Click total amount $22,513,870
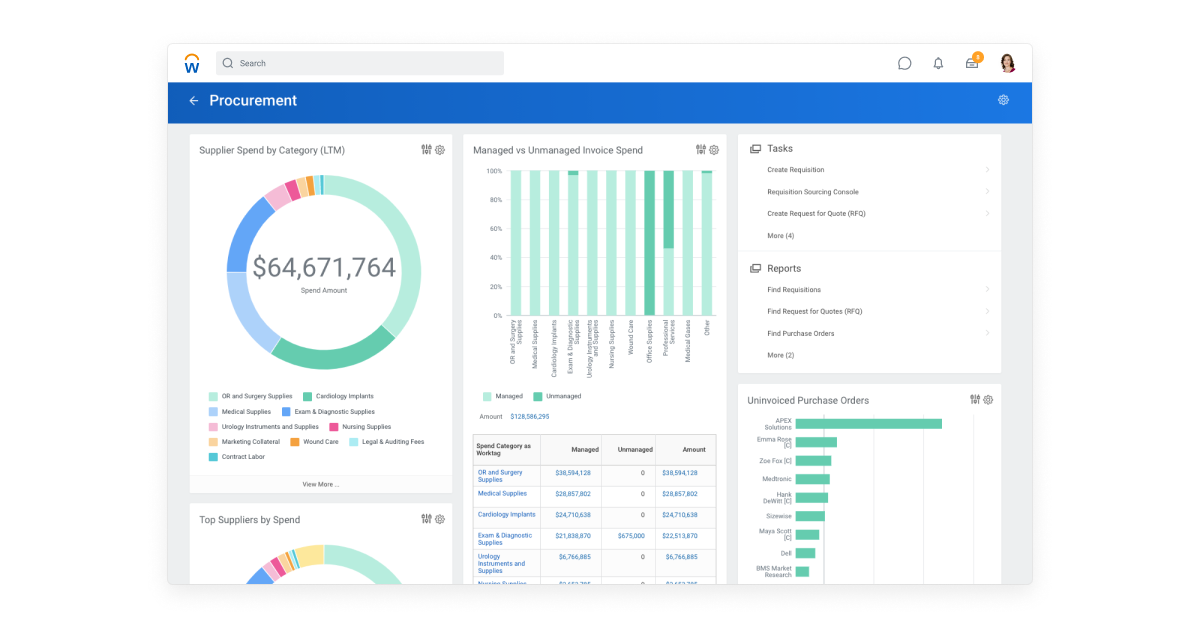 pos(680,536)
